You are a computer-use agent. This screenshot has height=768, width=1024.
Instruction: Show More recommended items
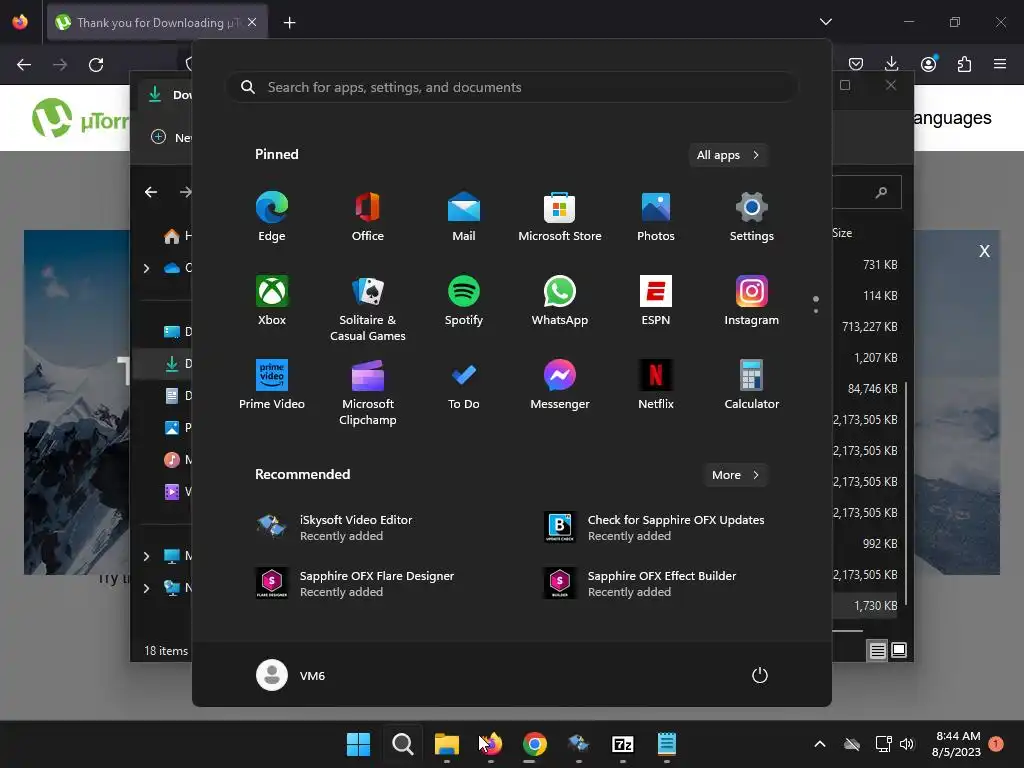[x=735, y=475]
